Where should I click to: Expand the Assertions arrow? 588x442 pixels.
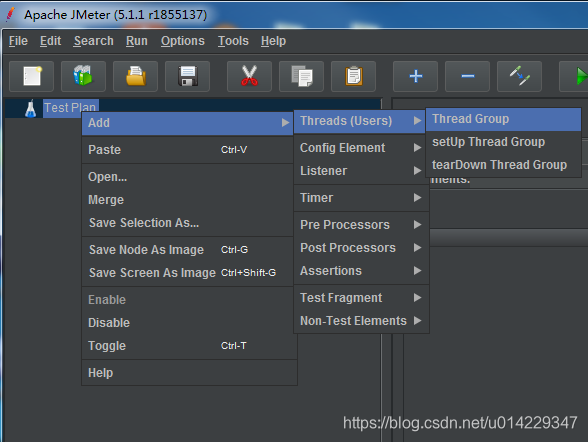coord(417,271)
